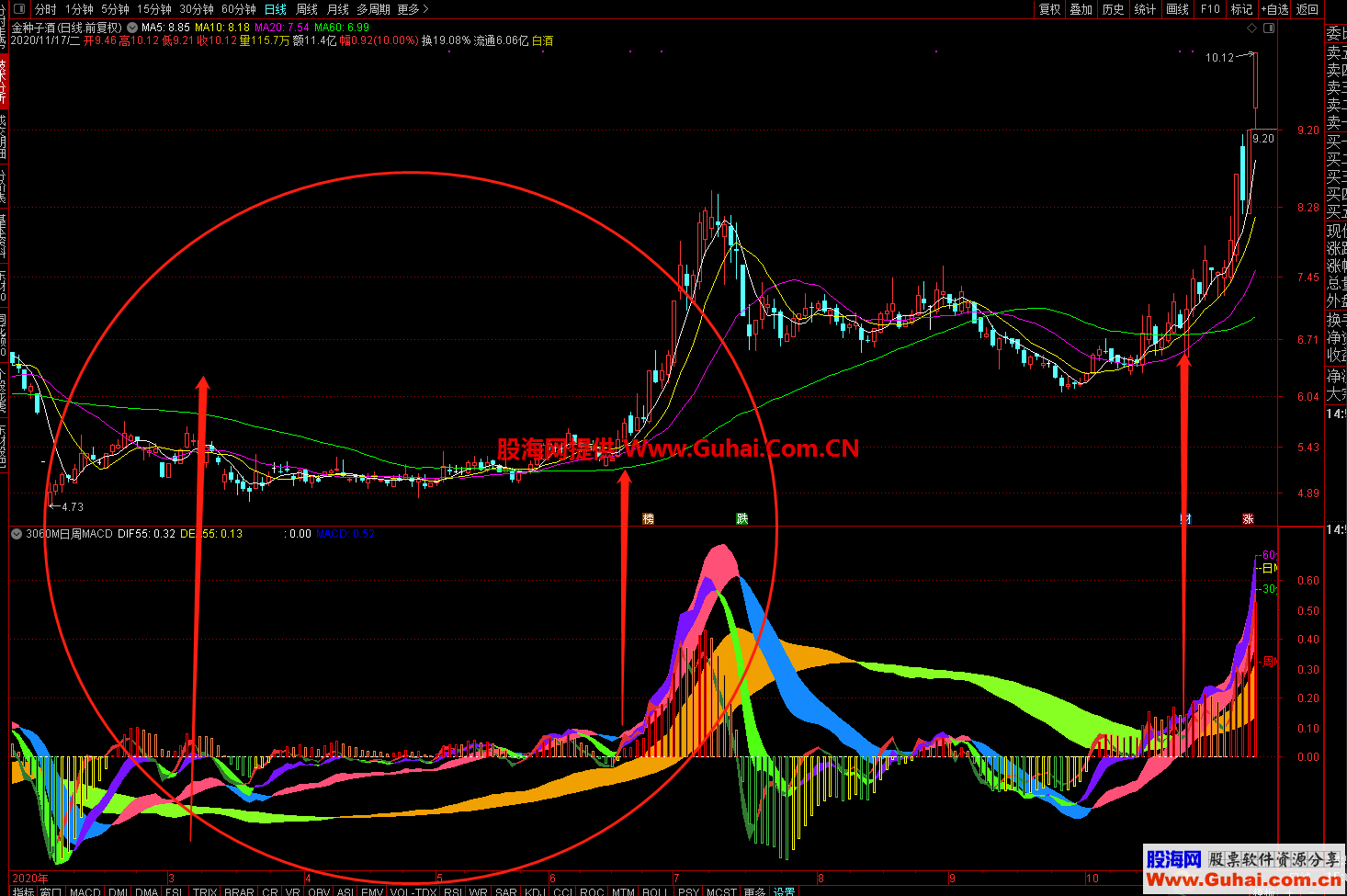Click the 返回 back button
The width and height of the screenshot is (1347, 896).
click(x=1307, y=9)
